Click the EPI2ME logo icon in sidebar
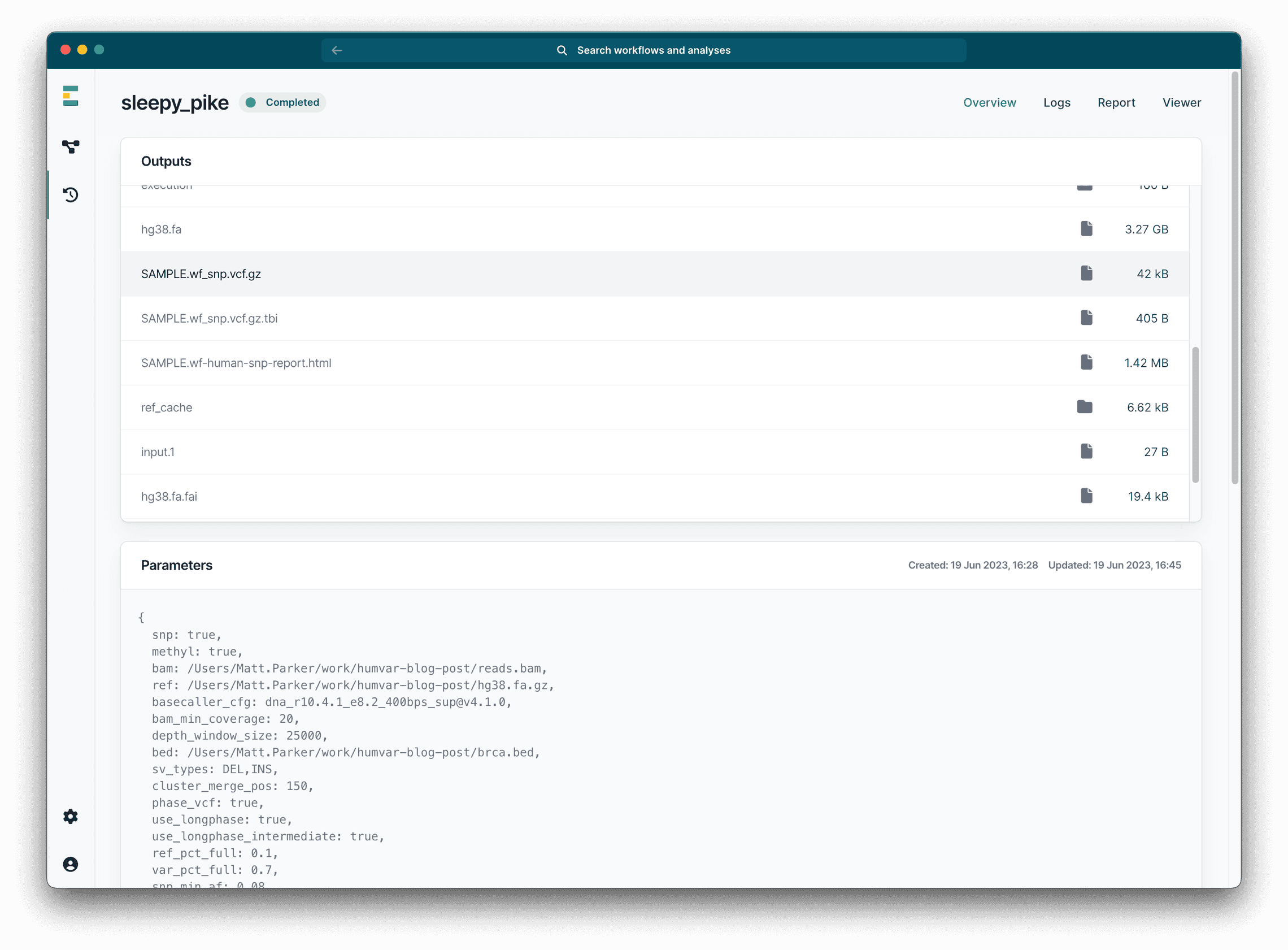Image resolution: width=1288 pixels, height=950 pixels. (x=70, y=96)
